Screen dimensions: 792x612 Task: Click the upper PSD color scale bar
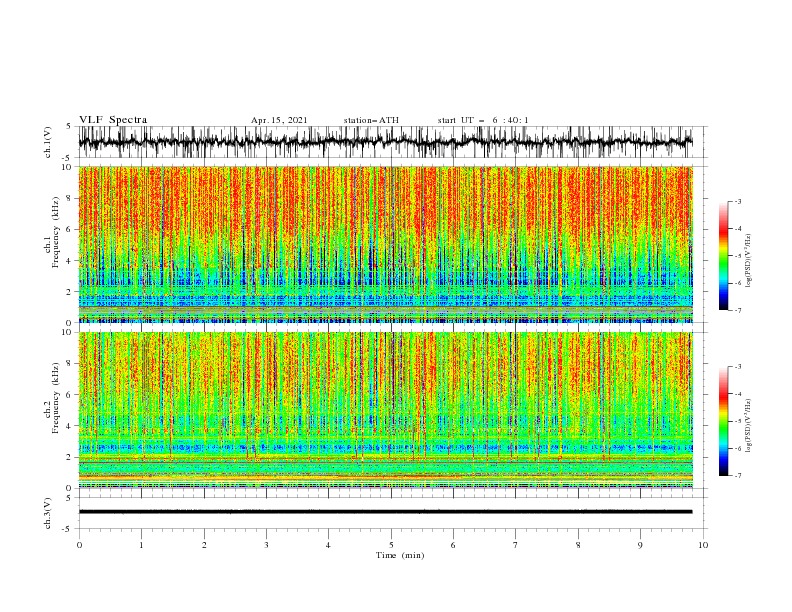click(x=724, y=256)
